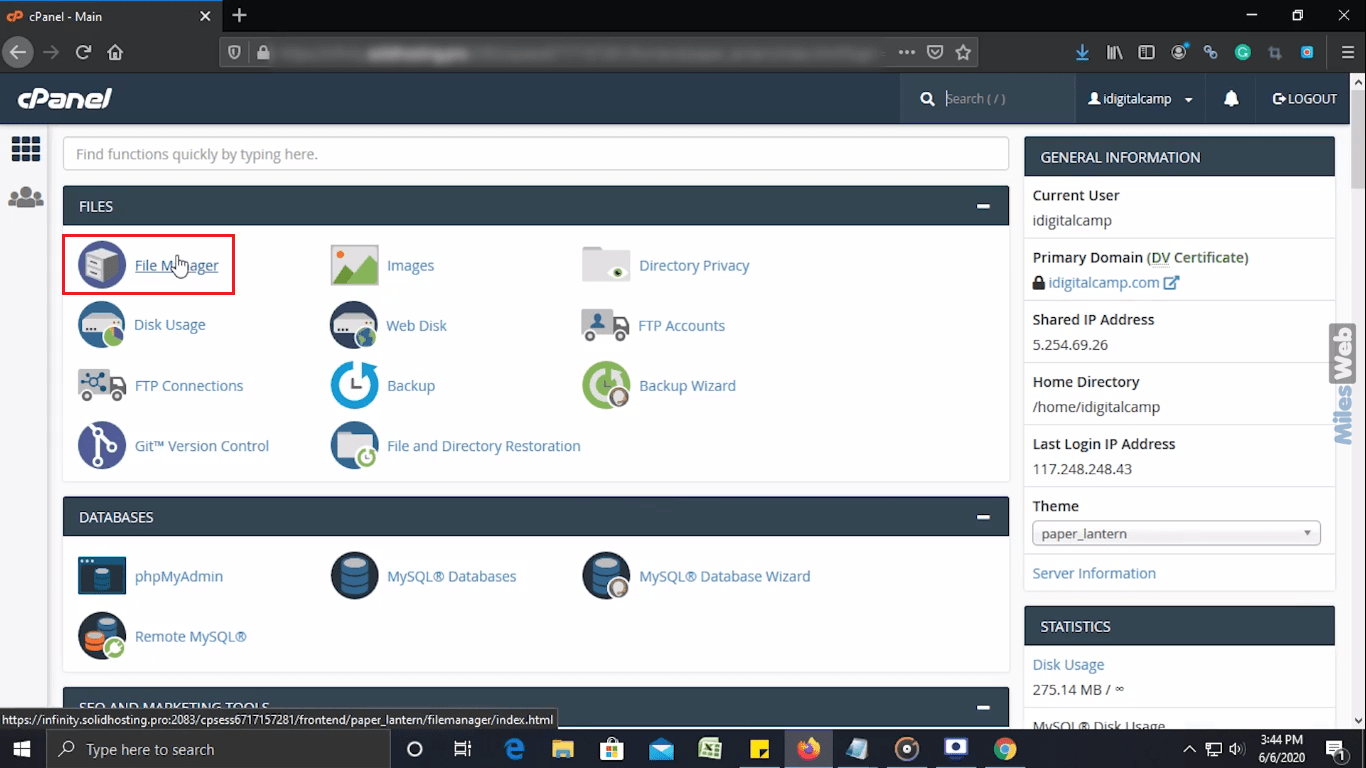Open Git Version Control link
This screenshot has width=1366, height=768.
(x=202, y=446)
